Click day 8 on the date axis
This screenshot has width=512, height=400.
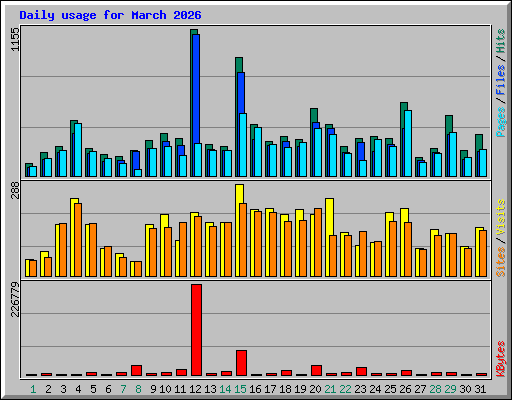(x=138, y=389)
